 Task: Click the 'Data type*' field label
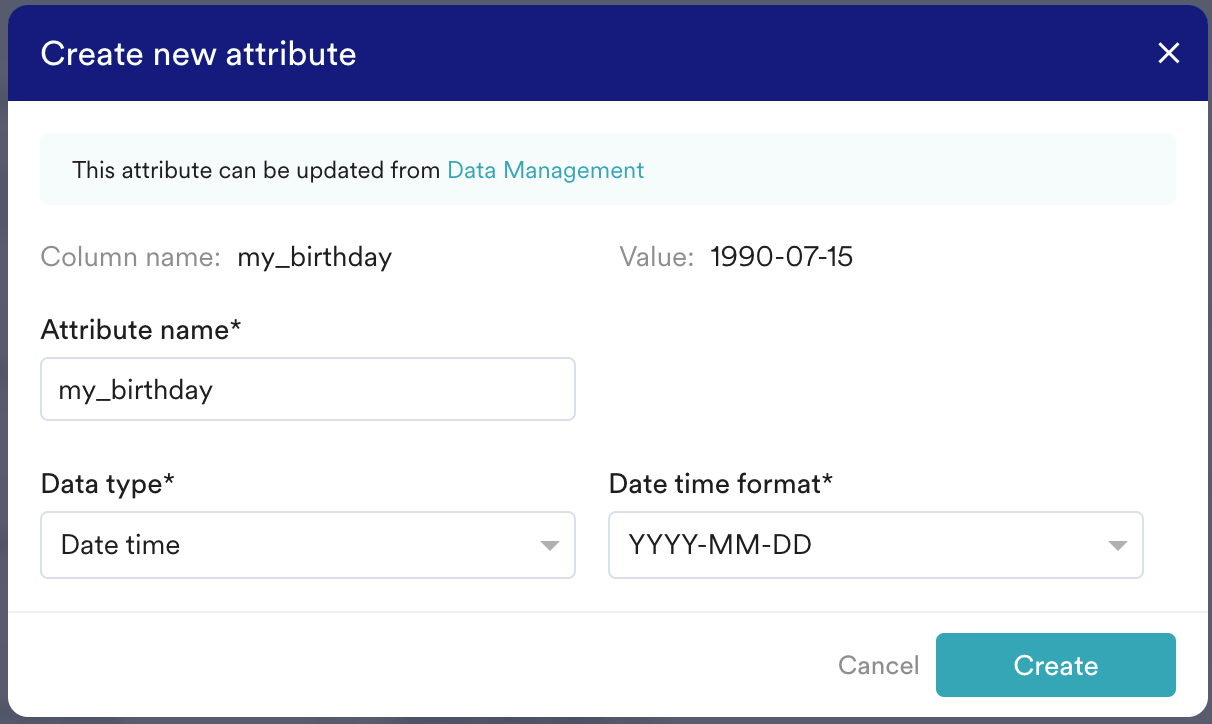[x=107, y=484]
